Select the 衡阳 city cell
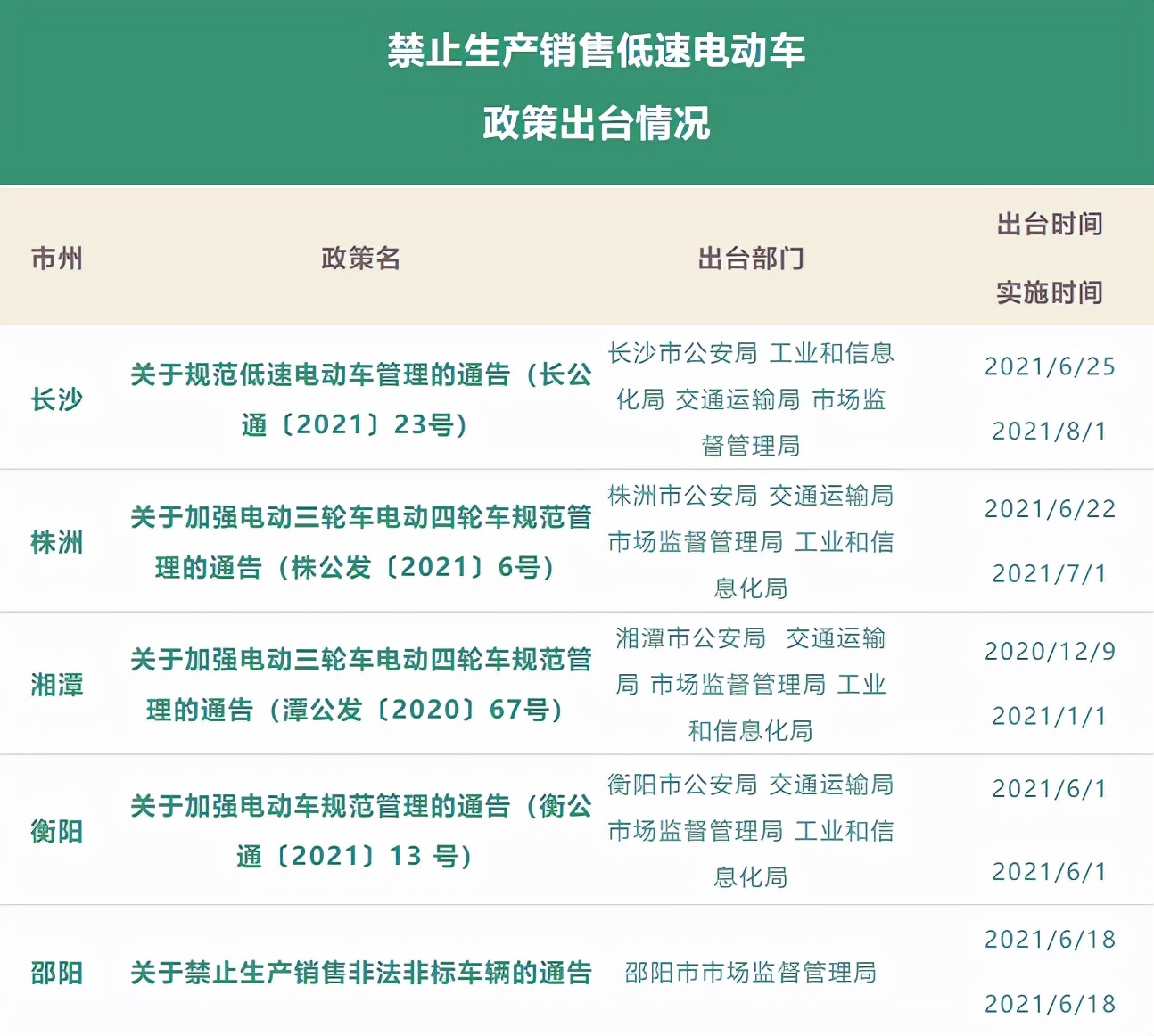The image size is (1154, 1036). tap(57, 831)
